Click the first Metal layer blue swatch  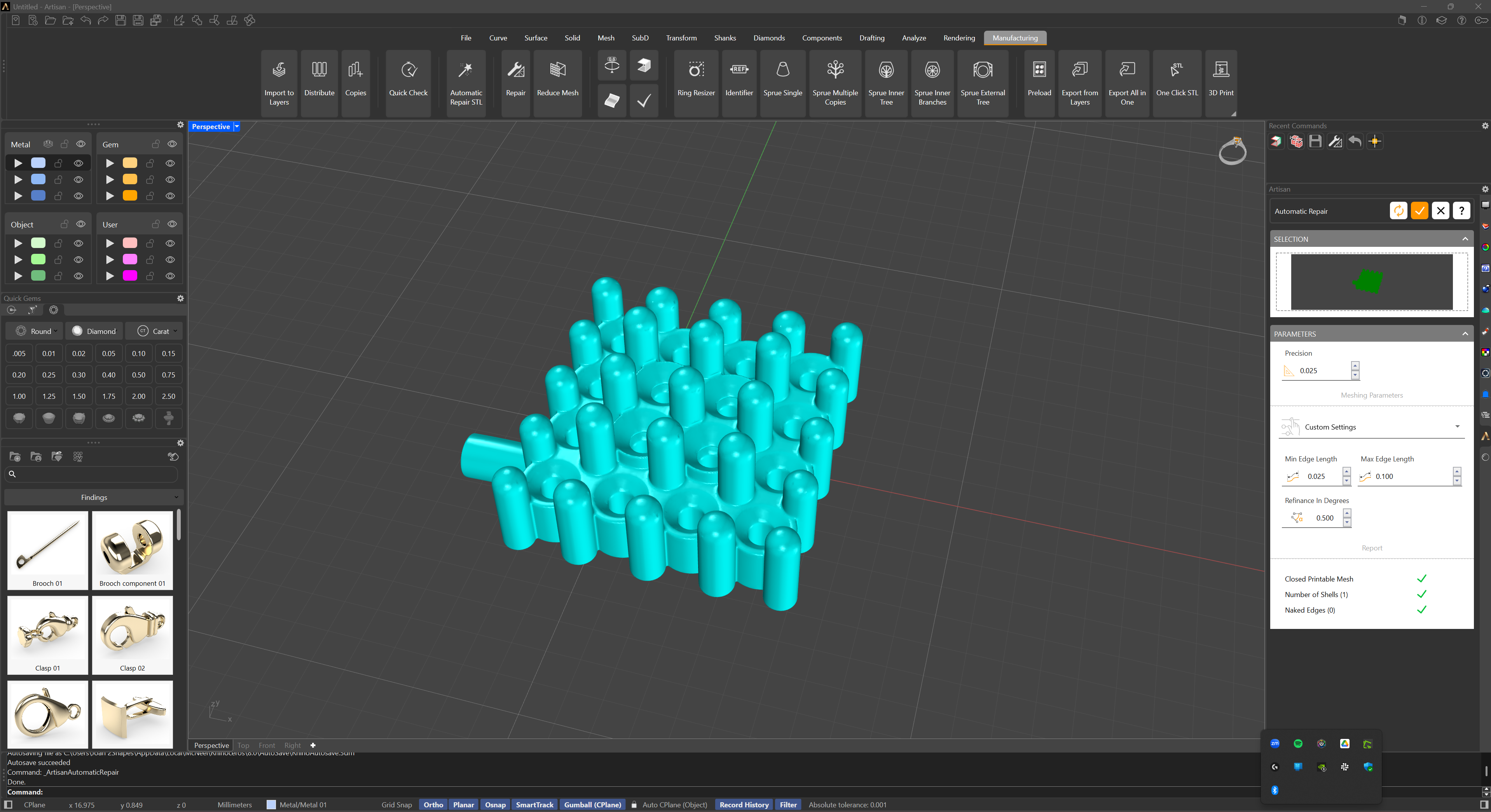pos(38,163)
